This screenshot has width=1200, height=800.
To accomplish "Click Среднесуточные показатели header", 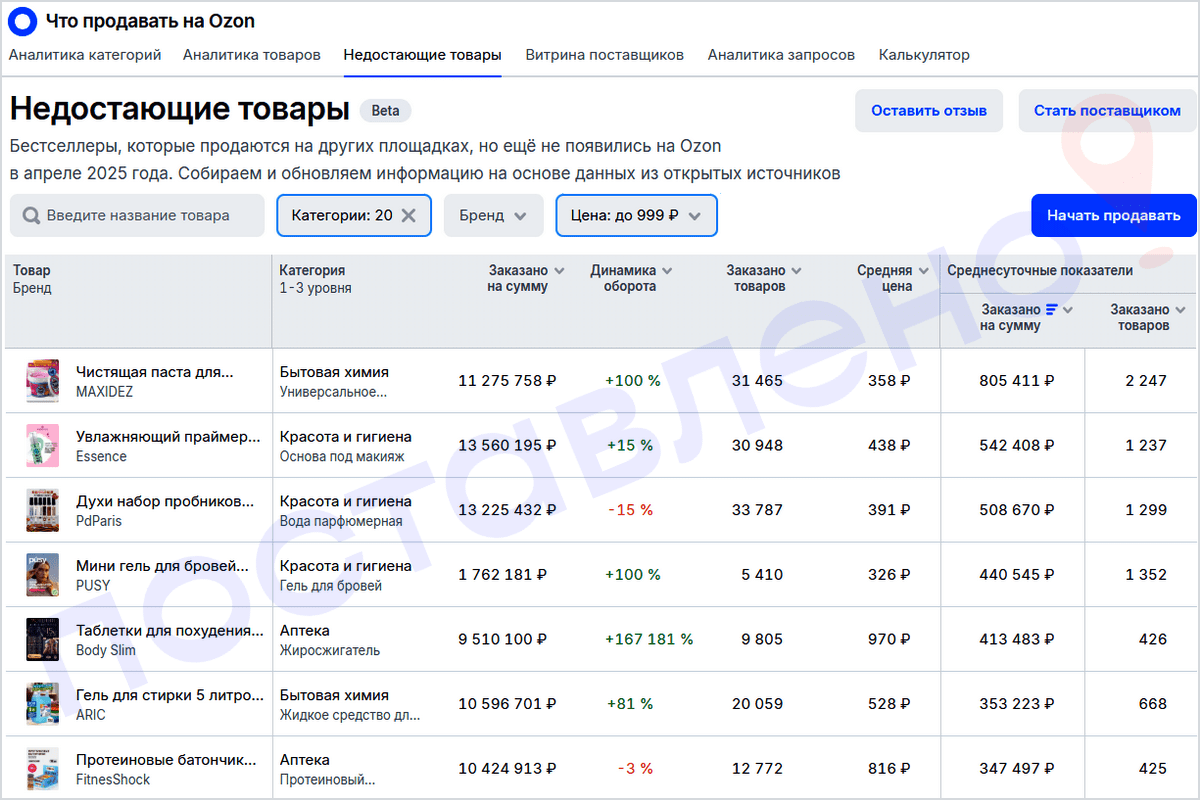I will coord(1040,270).
